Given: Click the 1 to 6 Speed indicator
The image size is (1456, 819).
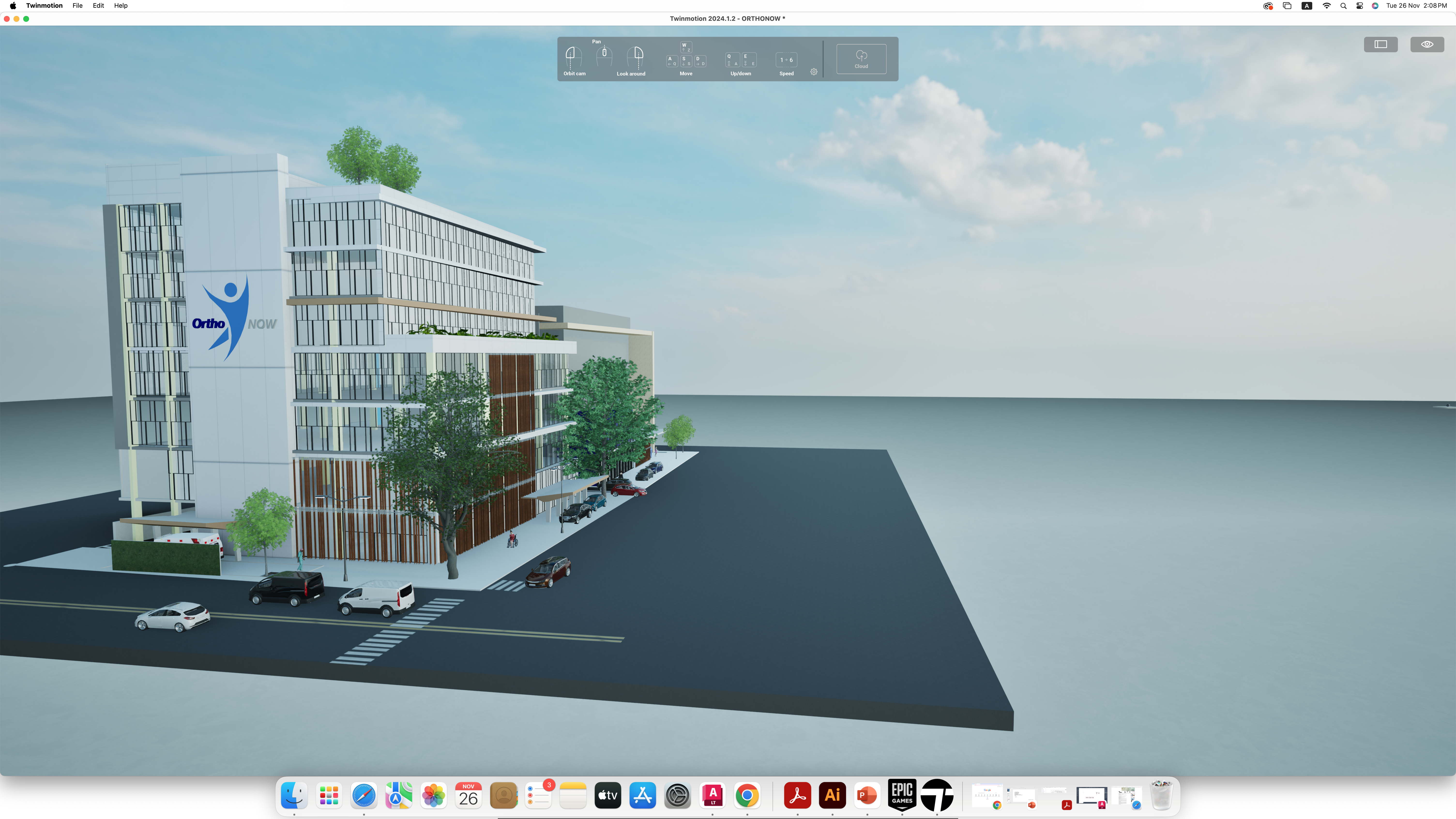Looking at the screenshot, I should click(786, 60).
